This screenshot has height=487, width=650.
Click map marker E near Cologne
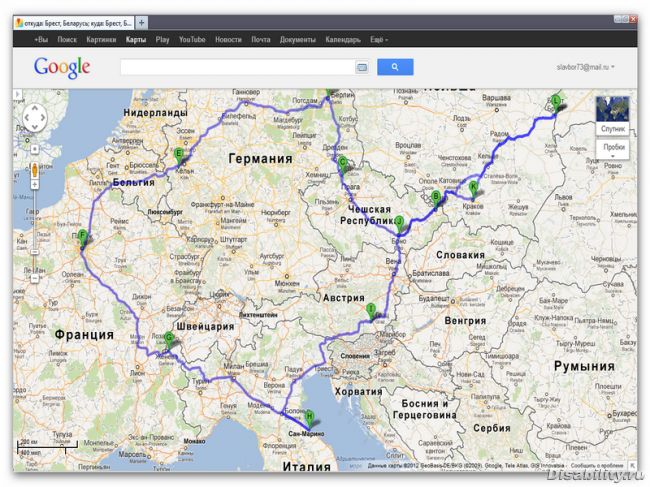[179, 156]
